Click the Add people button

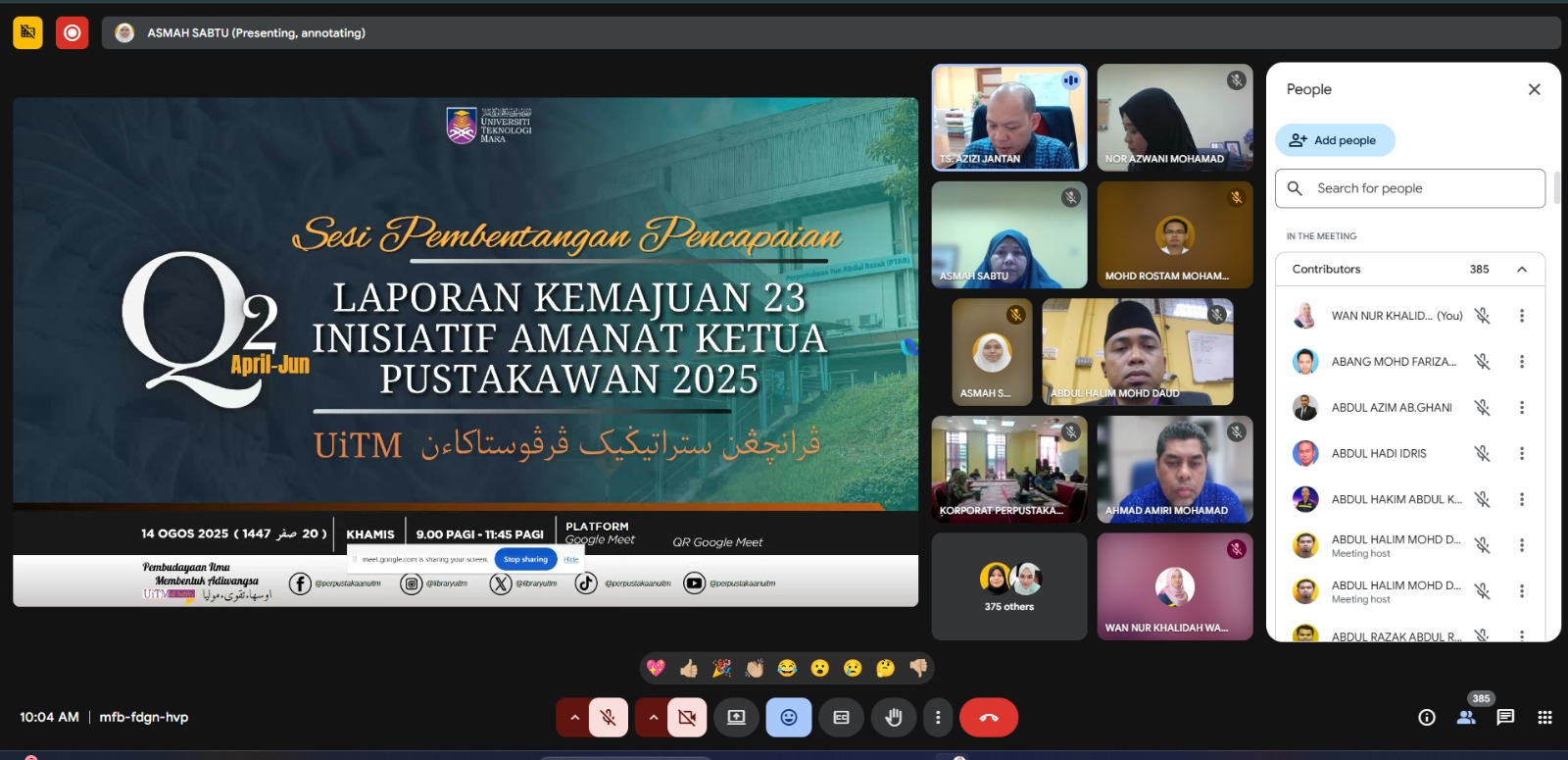coord(1335,140)
